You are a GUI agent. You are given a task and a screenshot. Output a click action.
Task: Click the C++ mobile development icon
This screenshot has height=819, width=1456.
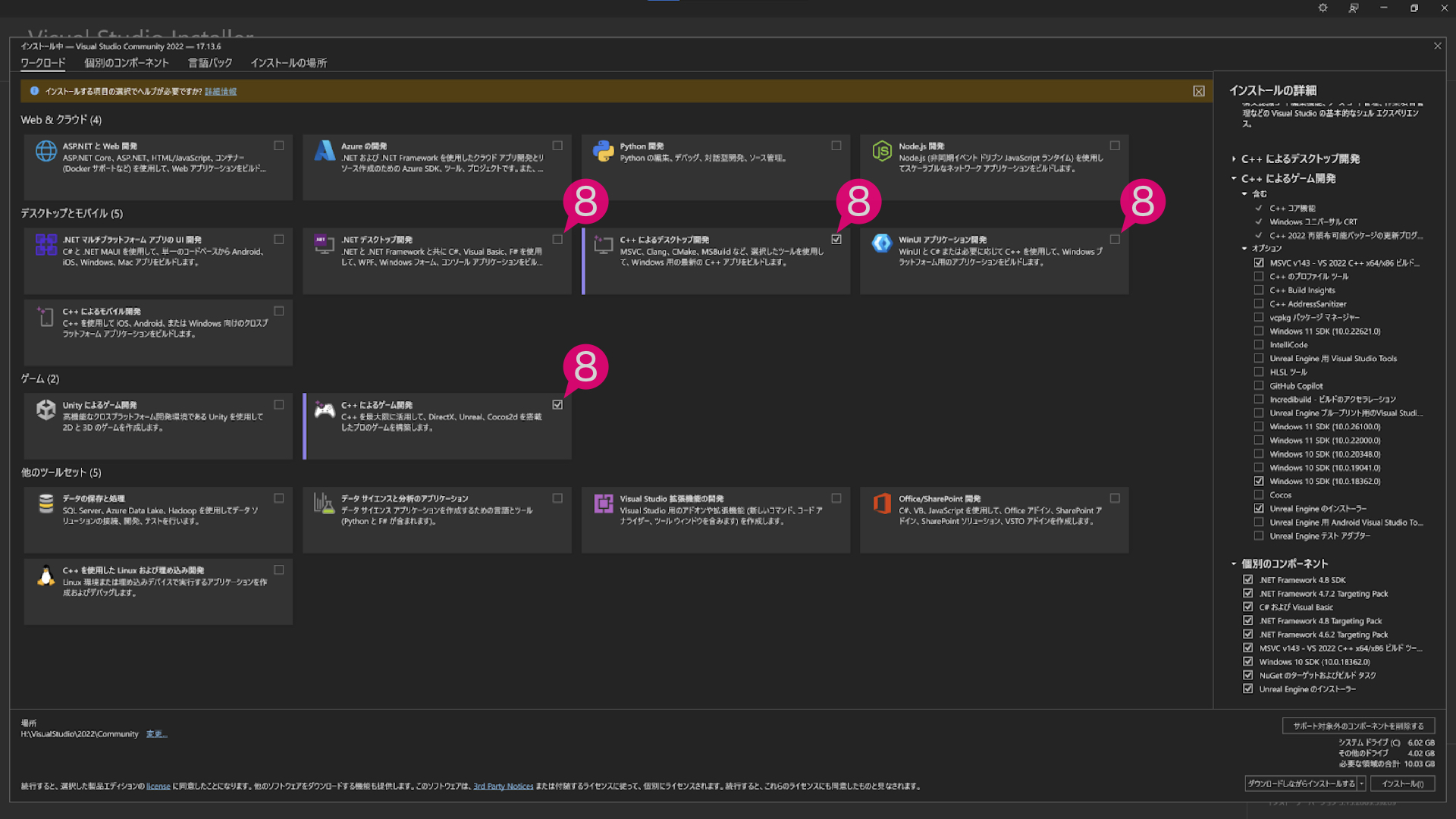(x=46, y=316)
